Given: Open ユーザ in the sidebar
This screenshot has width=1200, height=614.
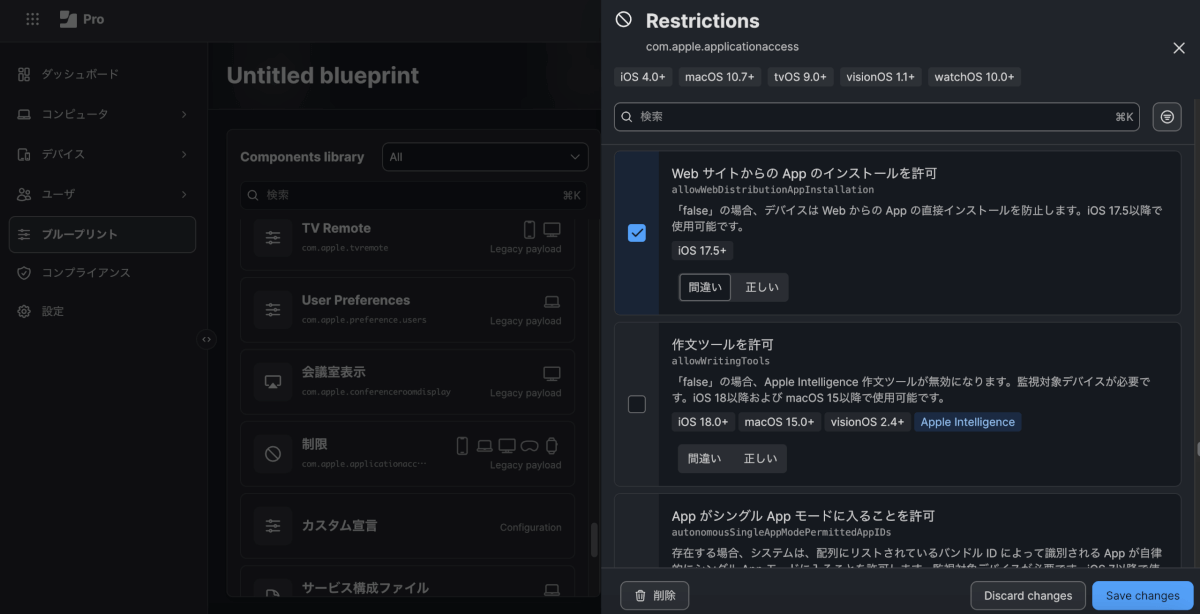Looking at the screenshot, I should [102, 194].
